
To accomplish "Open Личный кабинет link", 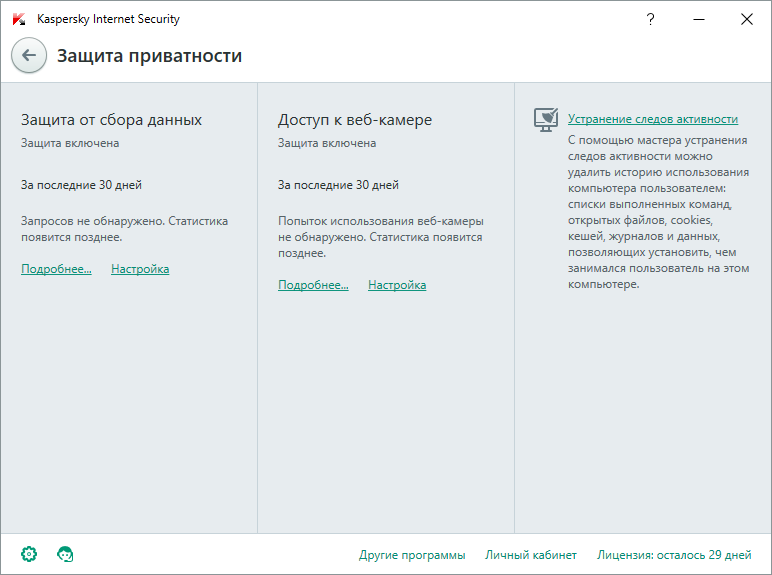I will coord(531,555).
